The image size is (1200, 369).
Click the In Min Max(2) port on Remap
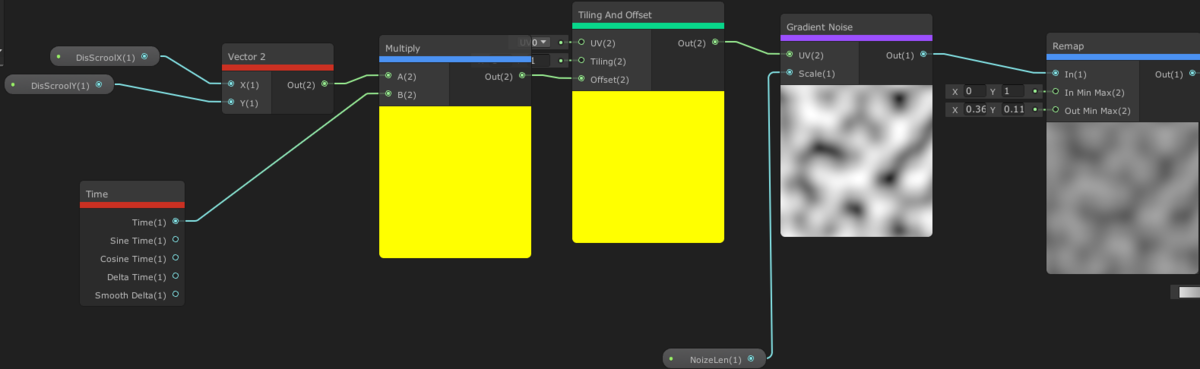(x=1056, y=92)
